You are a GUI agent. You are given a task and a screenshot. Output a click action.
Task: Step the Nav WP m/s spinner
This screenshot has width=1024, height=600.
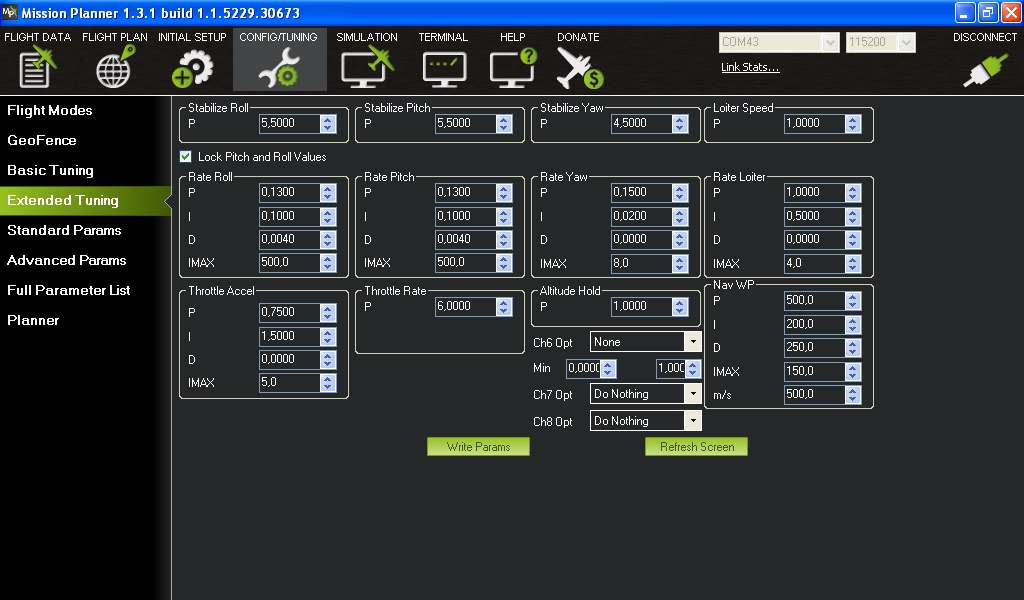tap(852, 394)
